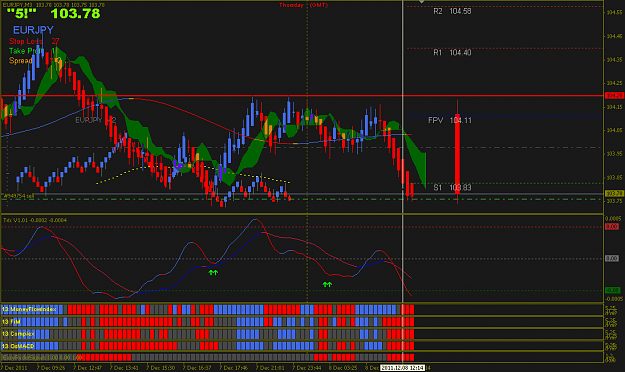Screen dimensions: 625x372
Task: Click the red 104.20 price tag on axis
Action: (x=614, y=95)
